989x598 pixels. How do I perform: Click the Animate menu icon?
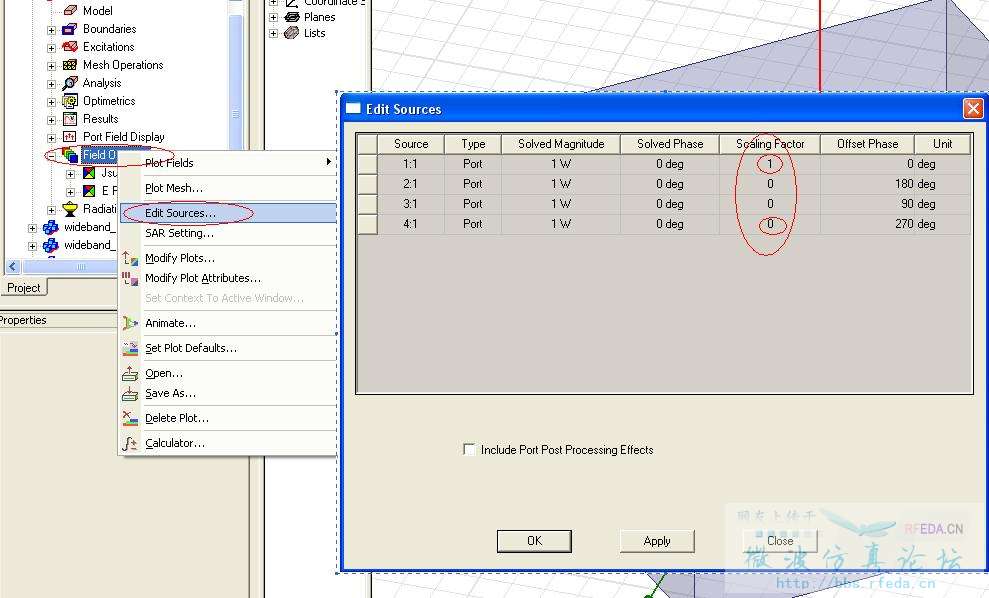130,323
